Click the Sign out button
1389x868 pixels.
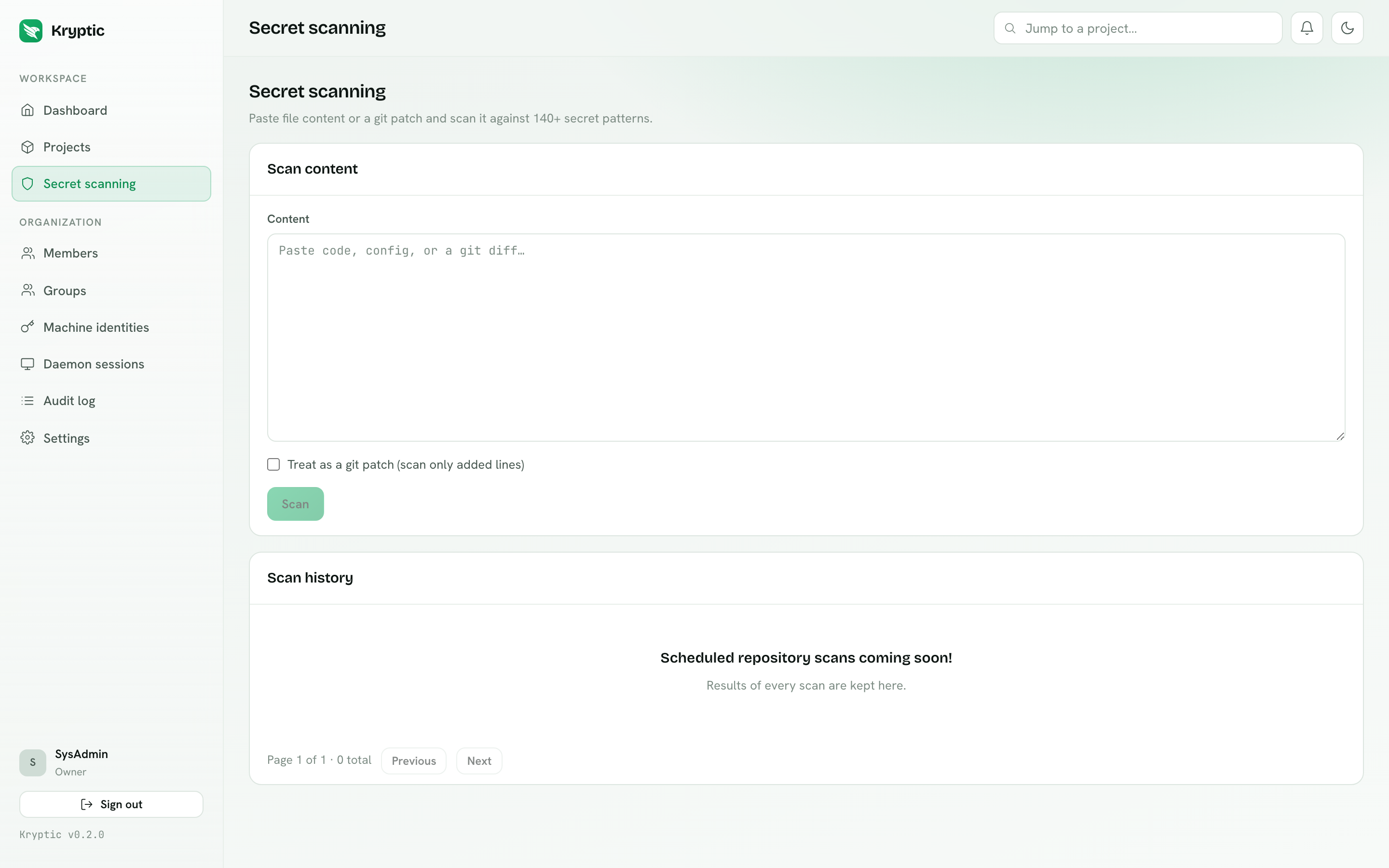(x=111, y=804)
